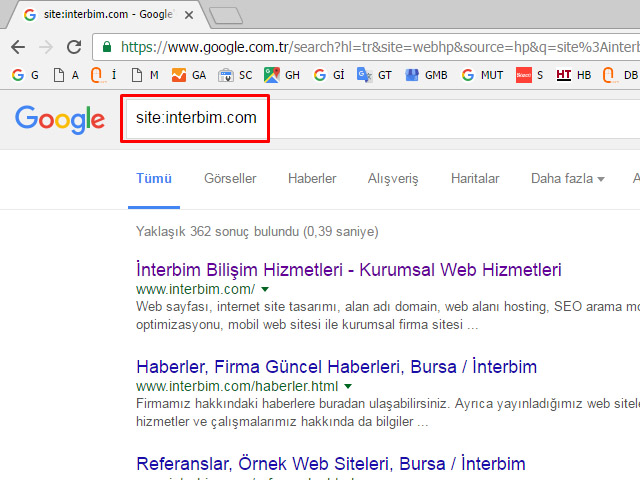This screenshot has width=640, height=480.
Task: Open the GA analytics bookmark
Action: point(189,75)
